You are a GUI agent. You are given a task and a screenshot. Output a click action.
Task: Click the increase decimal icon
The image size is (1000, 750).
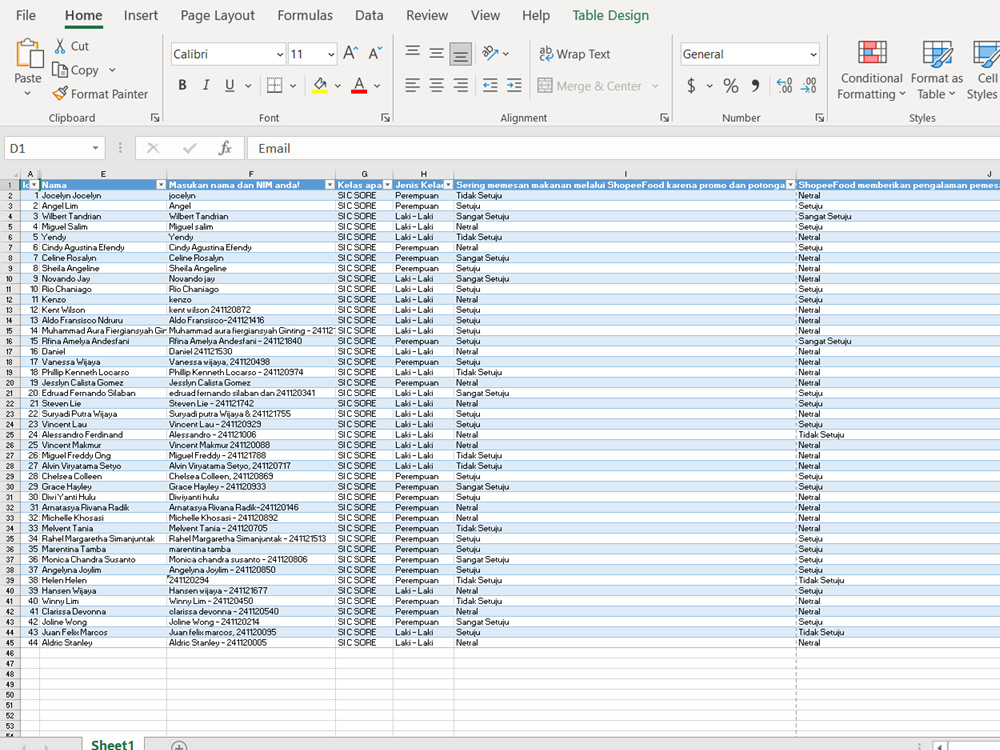(784, 85)
